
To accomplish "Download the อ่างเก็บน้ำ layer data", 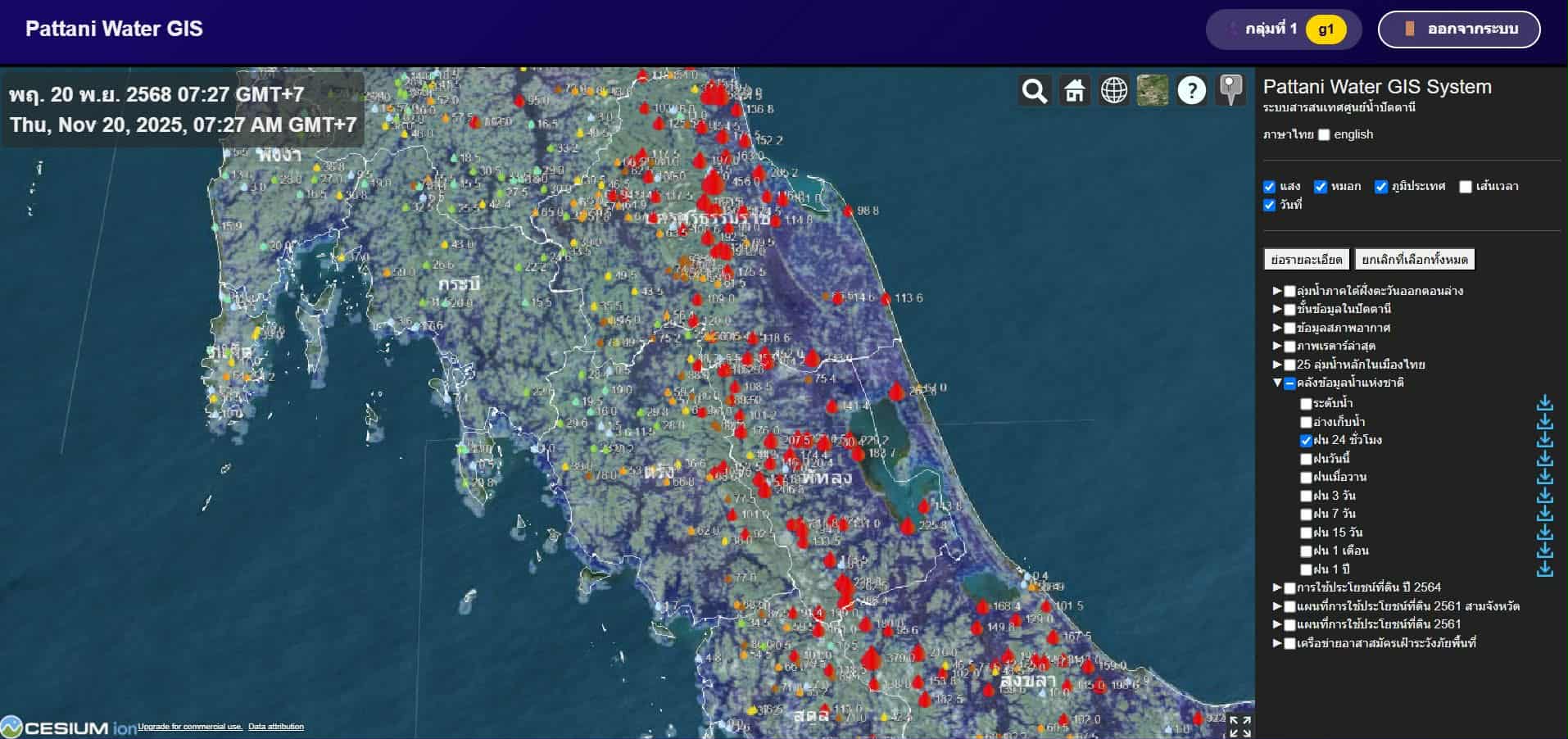I will (x=1545, y=422).
